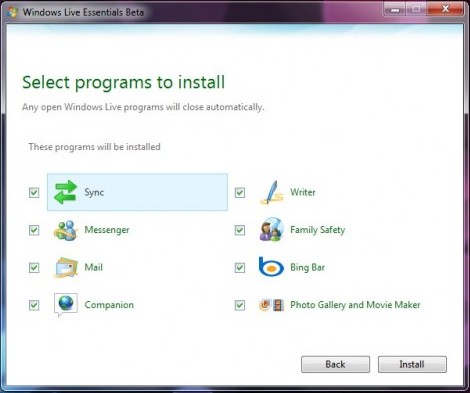
Task: Disable the Companion checkbox
Action: point(34,305)
